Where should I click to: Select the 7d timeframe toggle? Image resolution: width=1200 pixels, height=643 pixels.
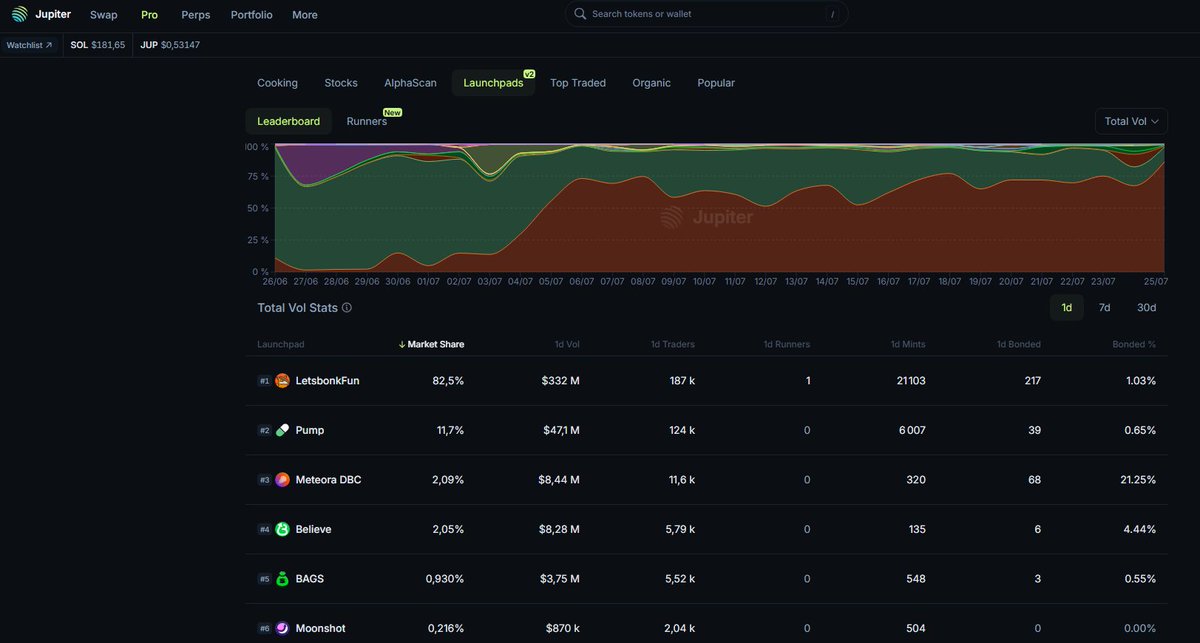coord(1104,308)
